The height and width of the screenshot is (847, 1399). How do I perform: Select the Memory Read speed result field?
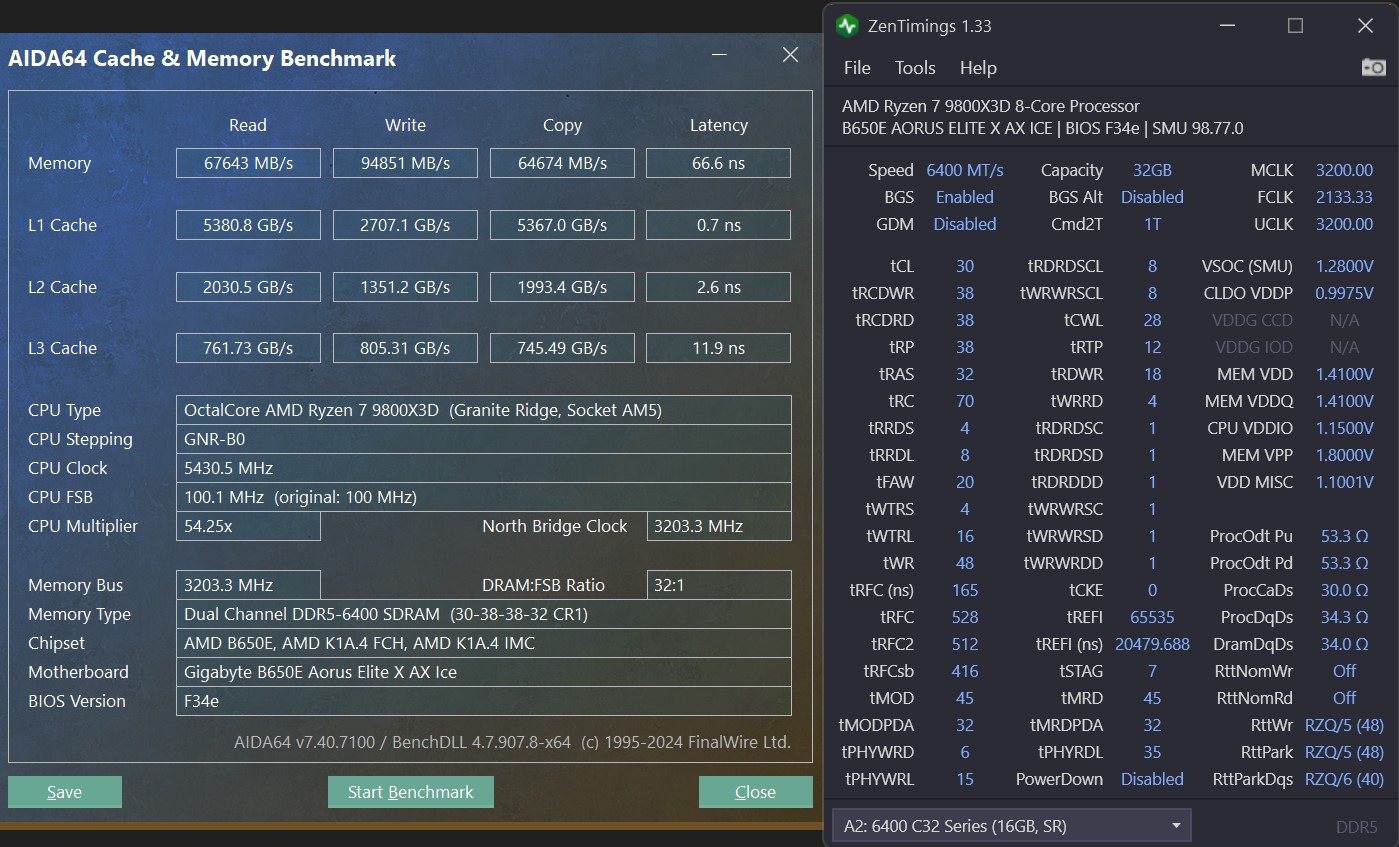point(247,162)
